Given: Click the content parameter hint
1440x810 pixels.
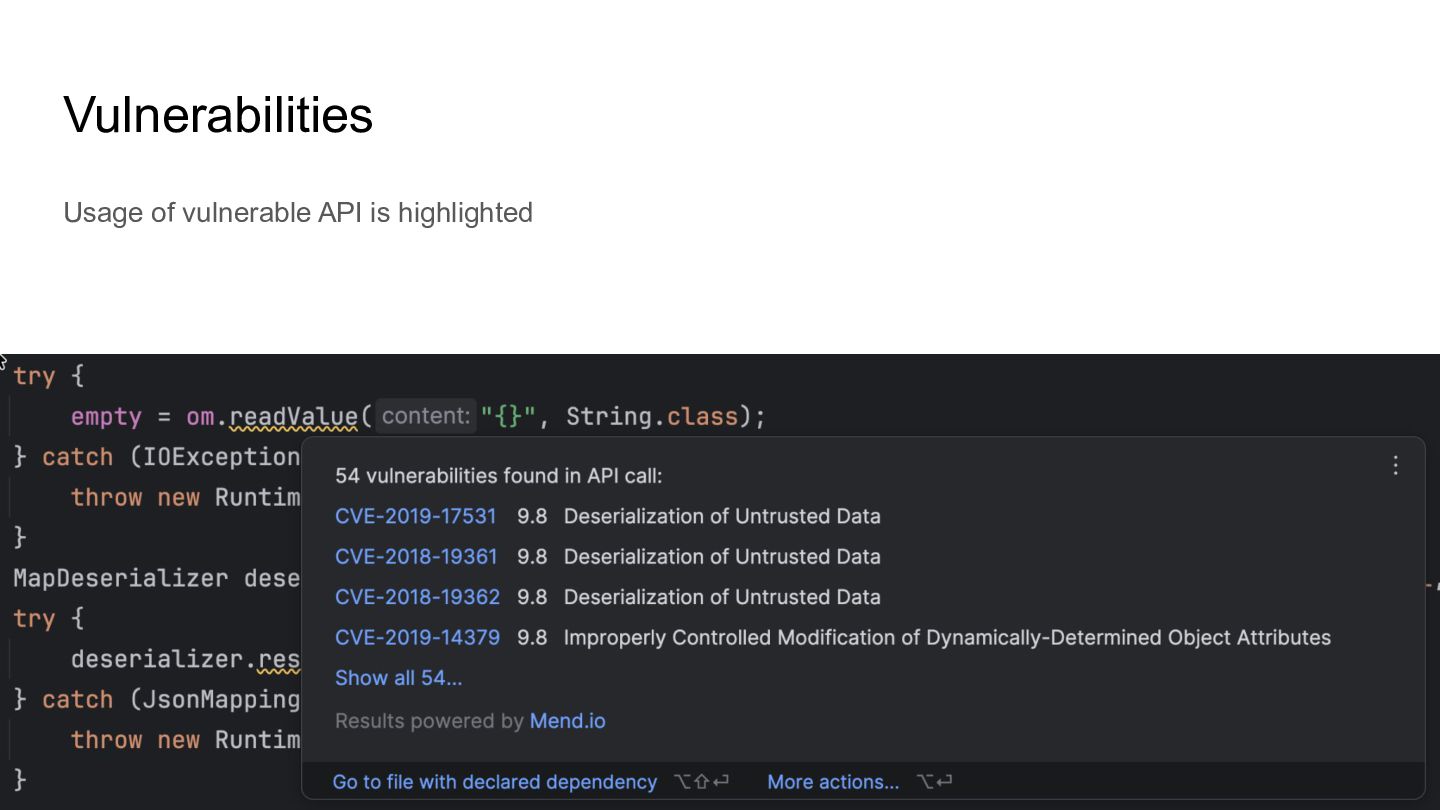Looking at the screenshot, I should coord(425,416).
